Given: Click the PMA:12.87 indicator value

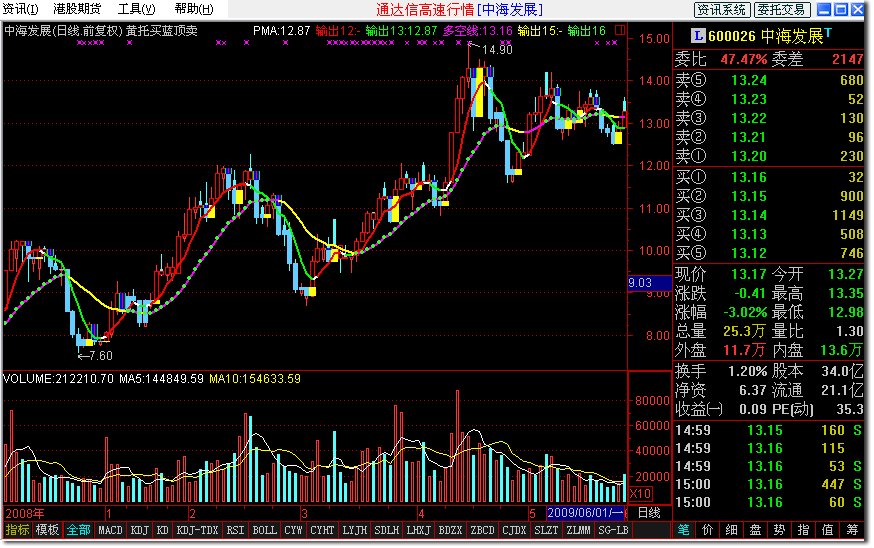Looking at the screenshot, I should [281, 31].
